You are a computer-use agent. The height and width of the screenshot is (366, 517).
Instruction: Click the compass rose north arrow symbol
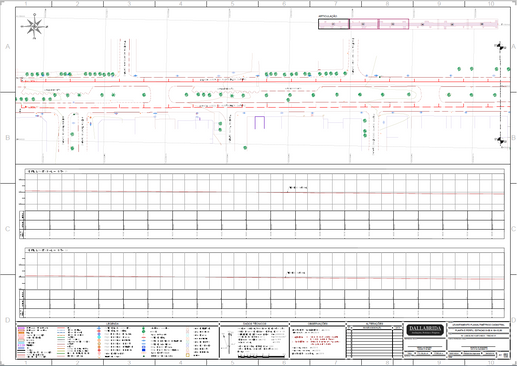35,26
